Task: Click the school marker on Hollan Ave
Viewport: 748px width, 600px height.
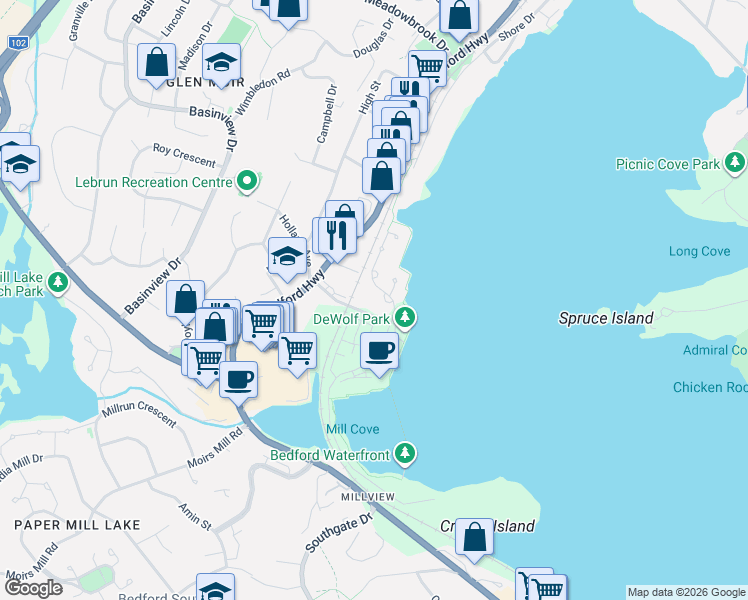Action: (287, 260)
